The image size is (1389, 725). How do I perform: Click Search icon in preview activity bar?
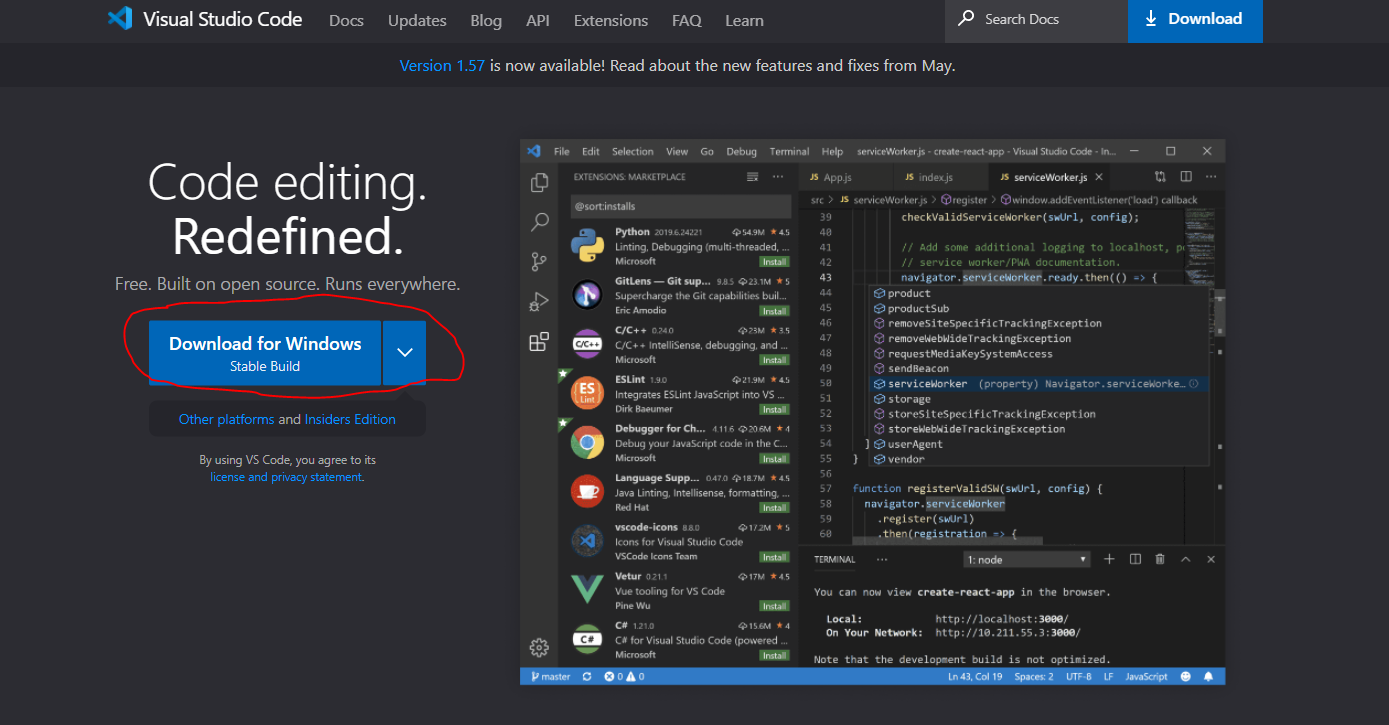(x=539, y=222)
